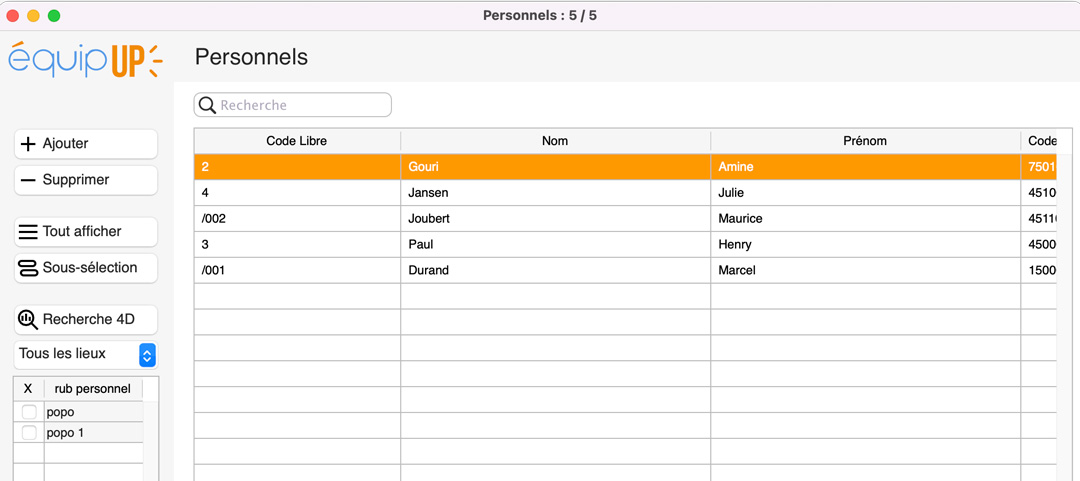This screenshot has height=481, width=1080.
Task: Click the Recherche 4D magnifier icon
Action: pyautogui.click(x=28, y=320)
